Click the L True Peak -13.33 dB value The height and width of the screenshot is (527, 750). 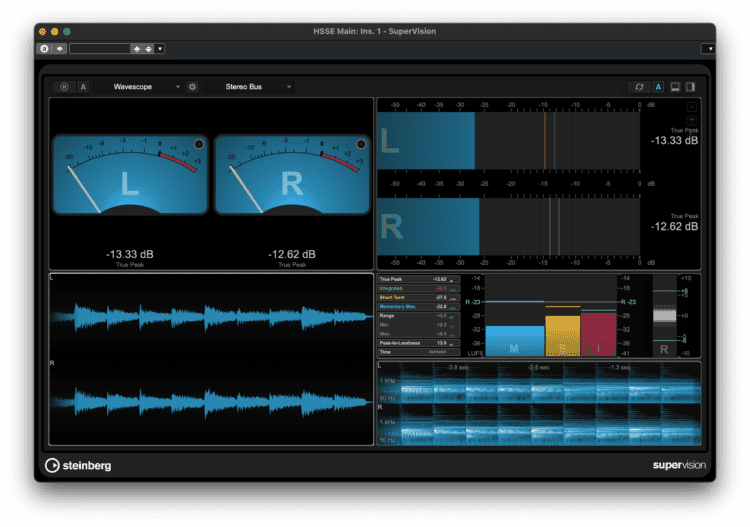[x=674, y=141]
